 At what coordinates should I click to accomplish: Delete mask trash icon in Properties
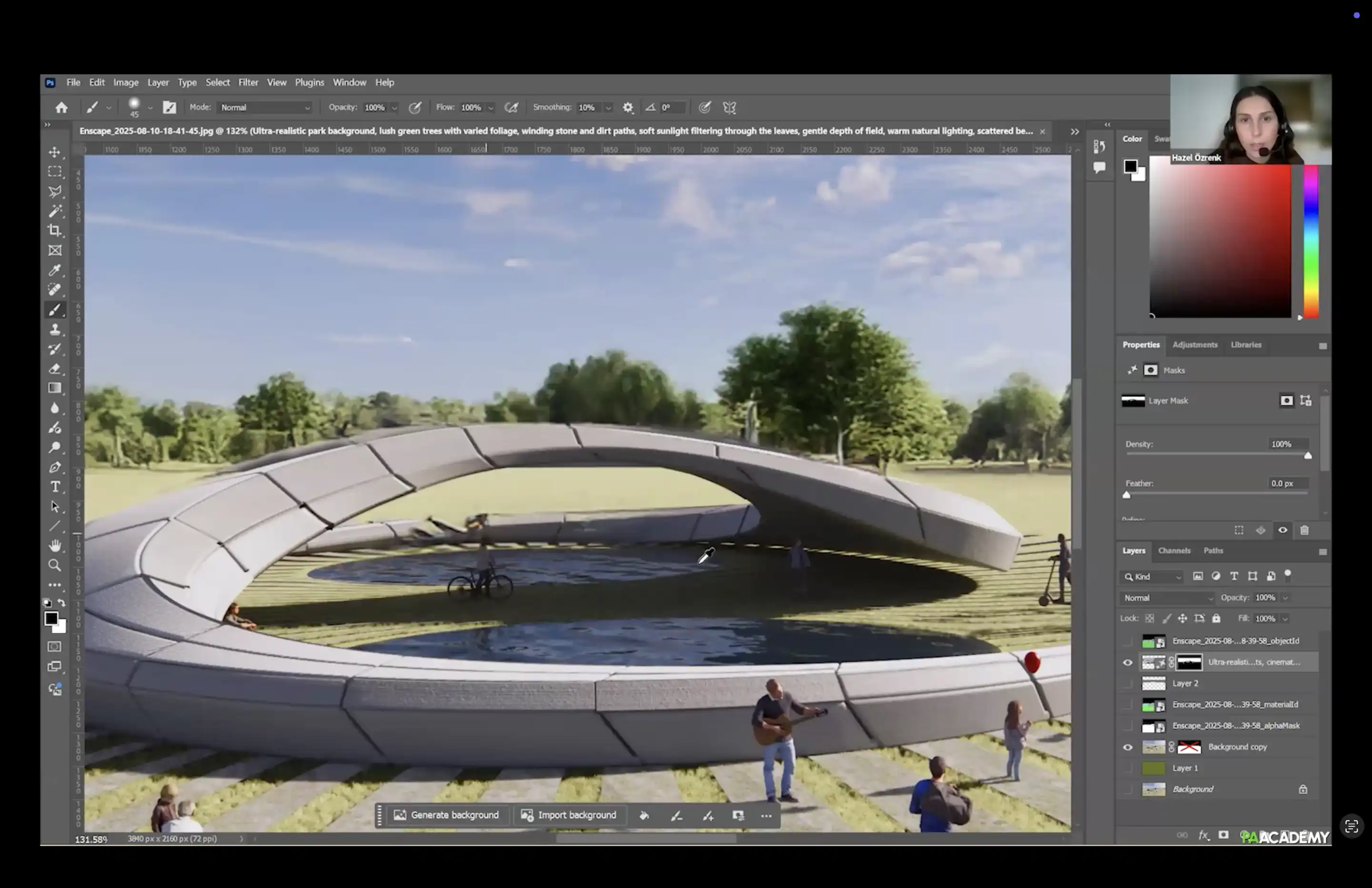[1304, 530]
